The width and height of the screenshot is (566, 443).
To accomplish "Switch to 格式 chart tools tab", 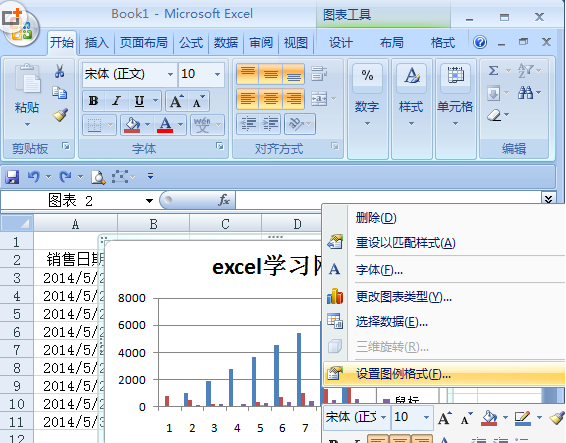I will click(443, 43).
